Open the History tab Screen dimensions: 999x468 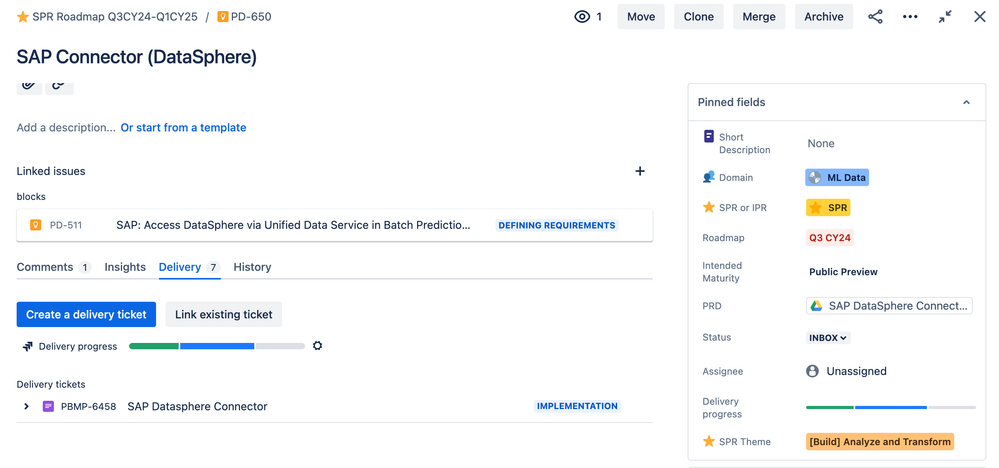[252, 267]
